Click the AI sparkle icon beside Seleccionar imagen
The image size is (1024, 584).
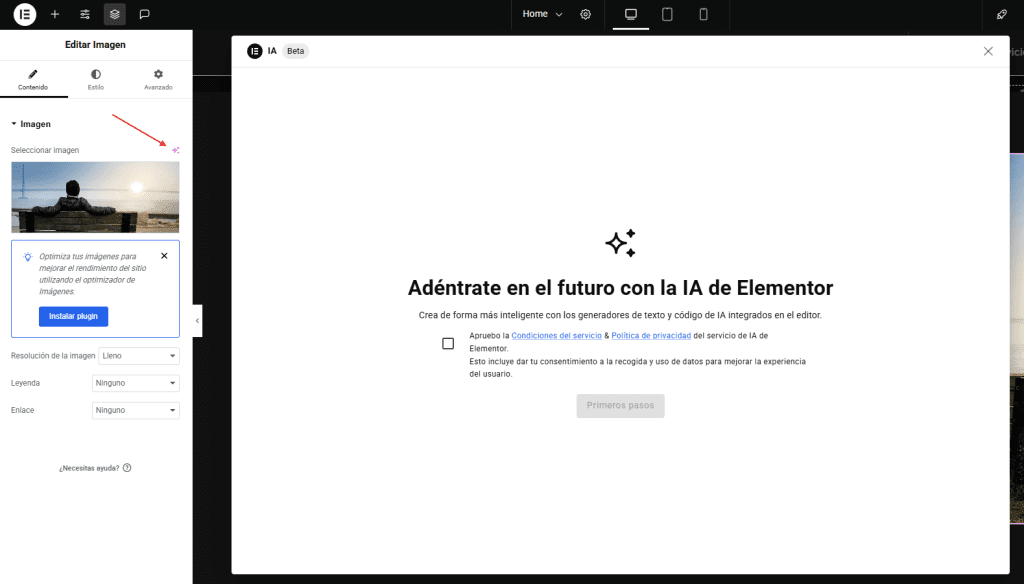click(175, 150)
